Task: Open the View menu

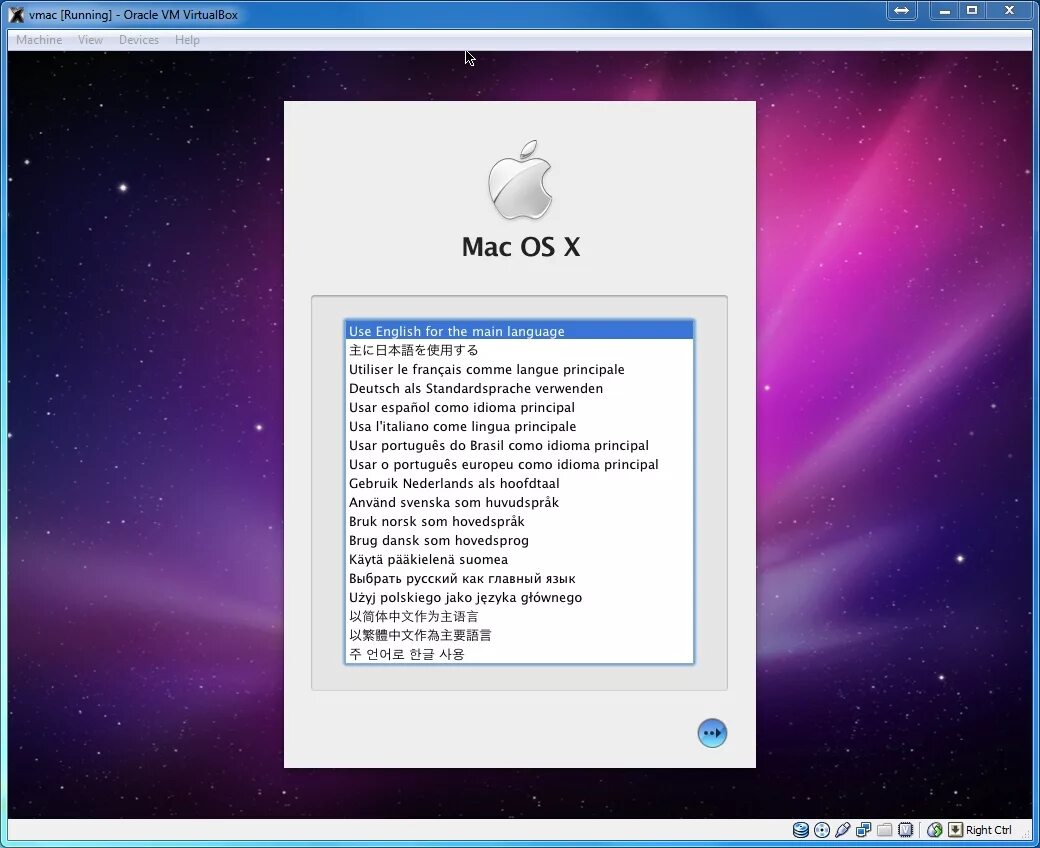Action: 90,40
